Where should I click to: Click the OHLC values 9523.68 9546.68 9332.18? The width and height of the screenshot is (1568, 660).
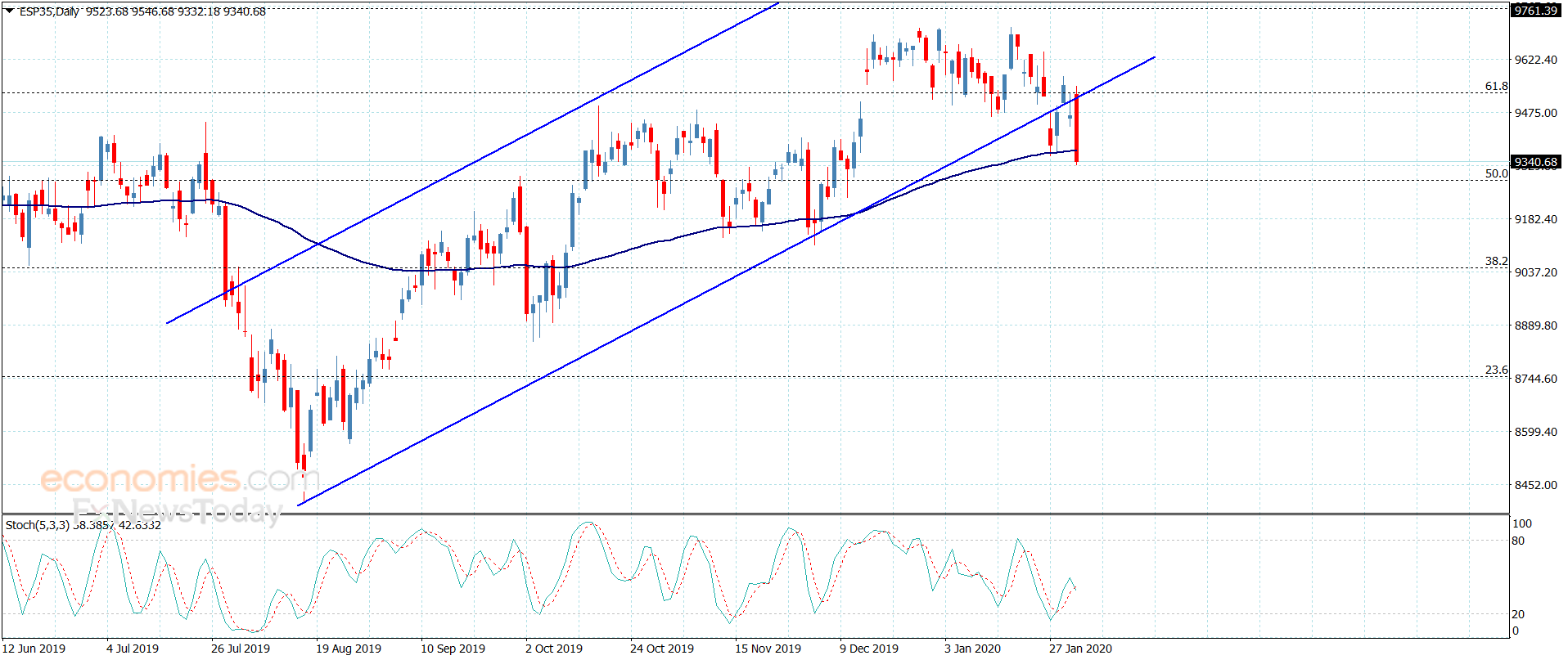[152, 11]
